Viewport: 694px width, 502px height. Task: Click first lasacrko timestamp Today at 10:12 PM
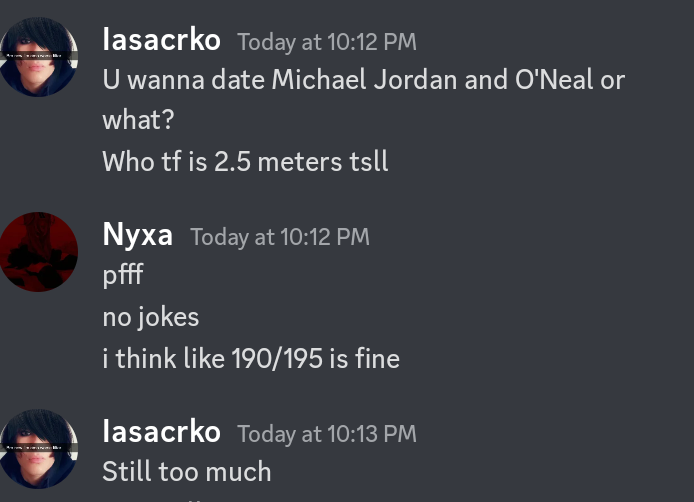point(327,42)
